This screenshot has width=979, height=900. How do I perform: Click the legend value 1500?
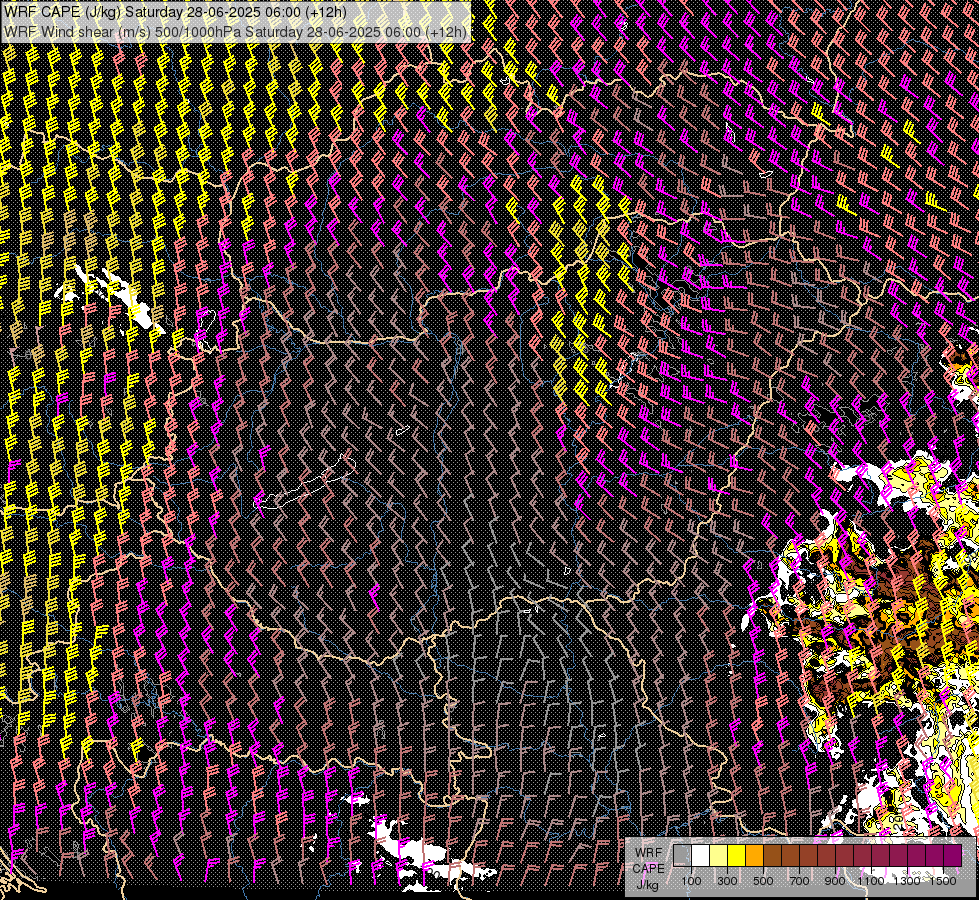[943, 881]
